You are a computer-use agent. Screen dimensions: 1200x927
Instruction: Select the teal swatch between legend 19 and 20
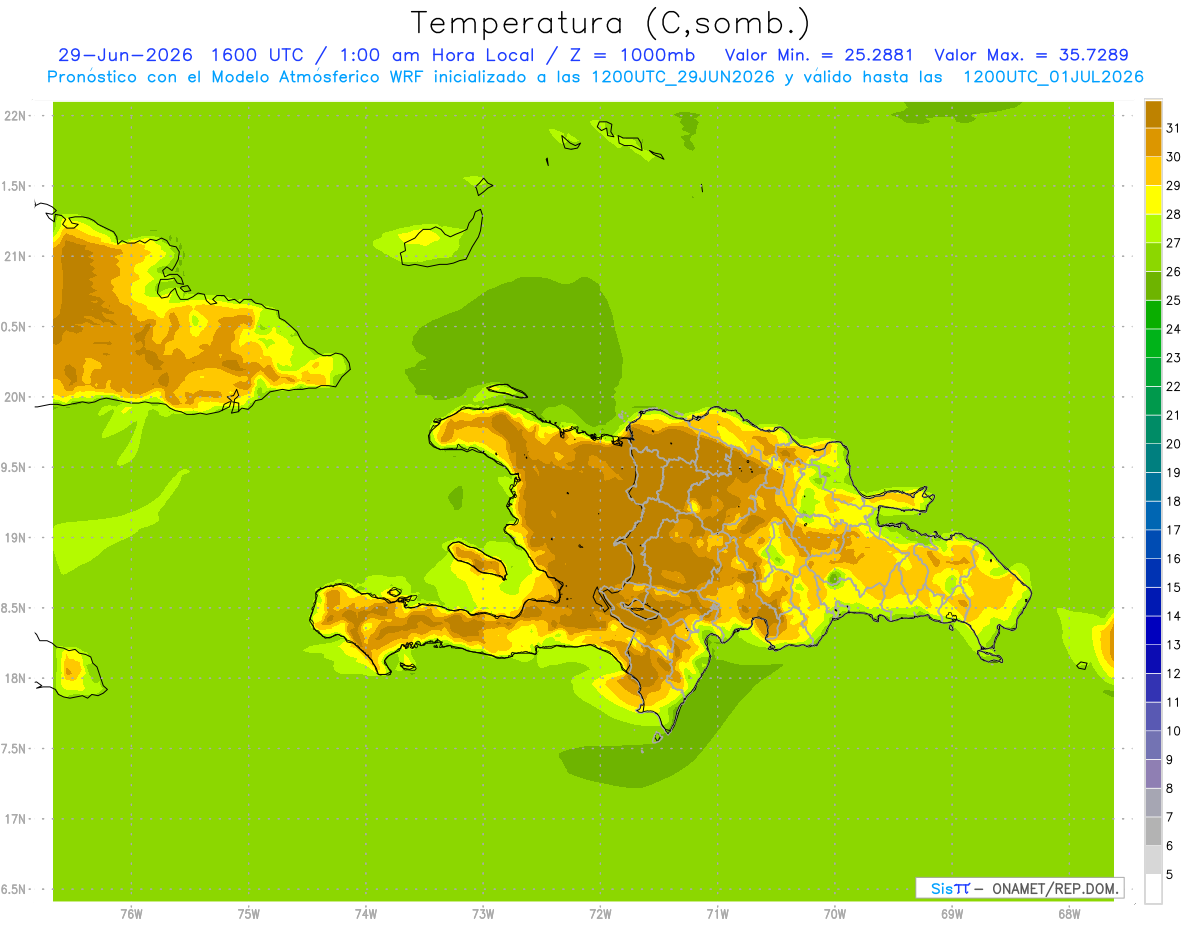(1153, 458)
